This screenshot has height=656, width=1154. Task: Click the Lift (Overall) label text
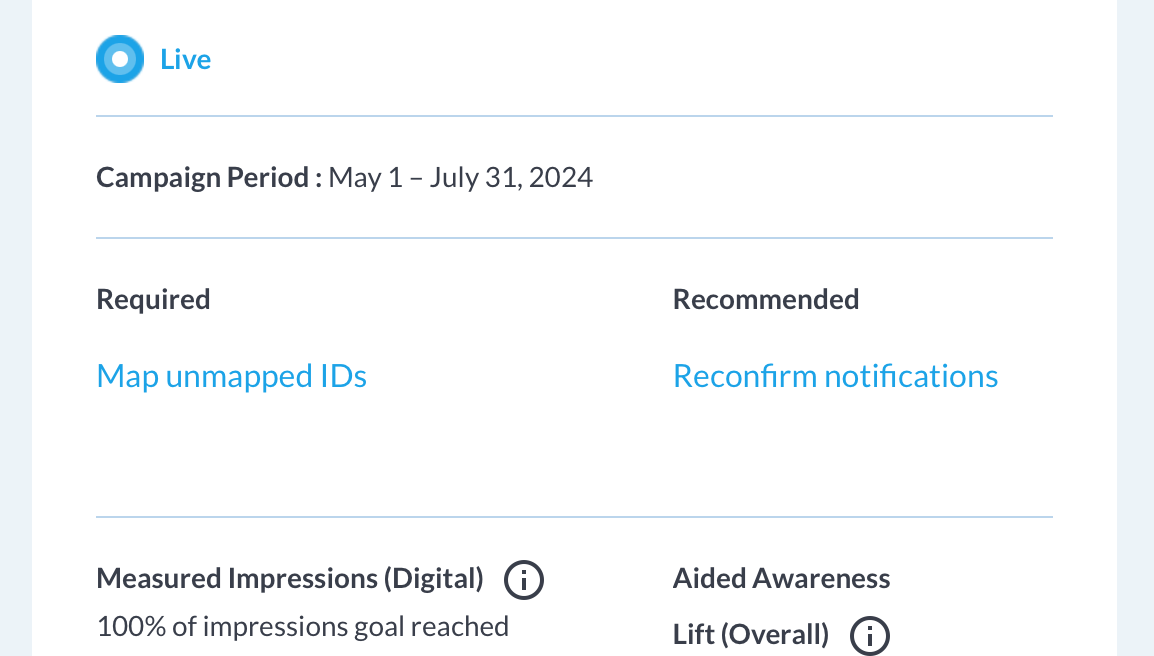coord(751,635)
